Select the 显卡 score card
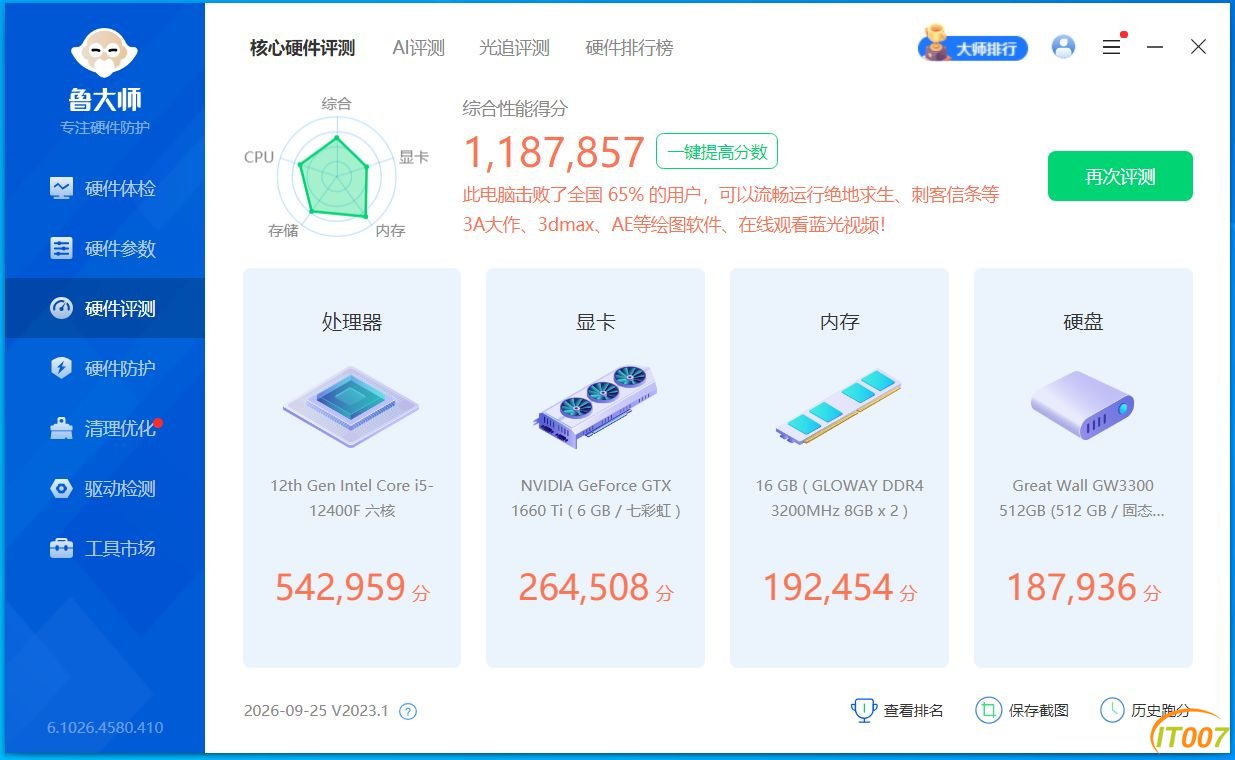Screen dimensions: 1235x760 click(x=595, y=467)
